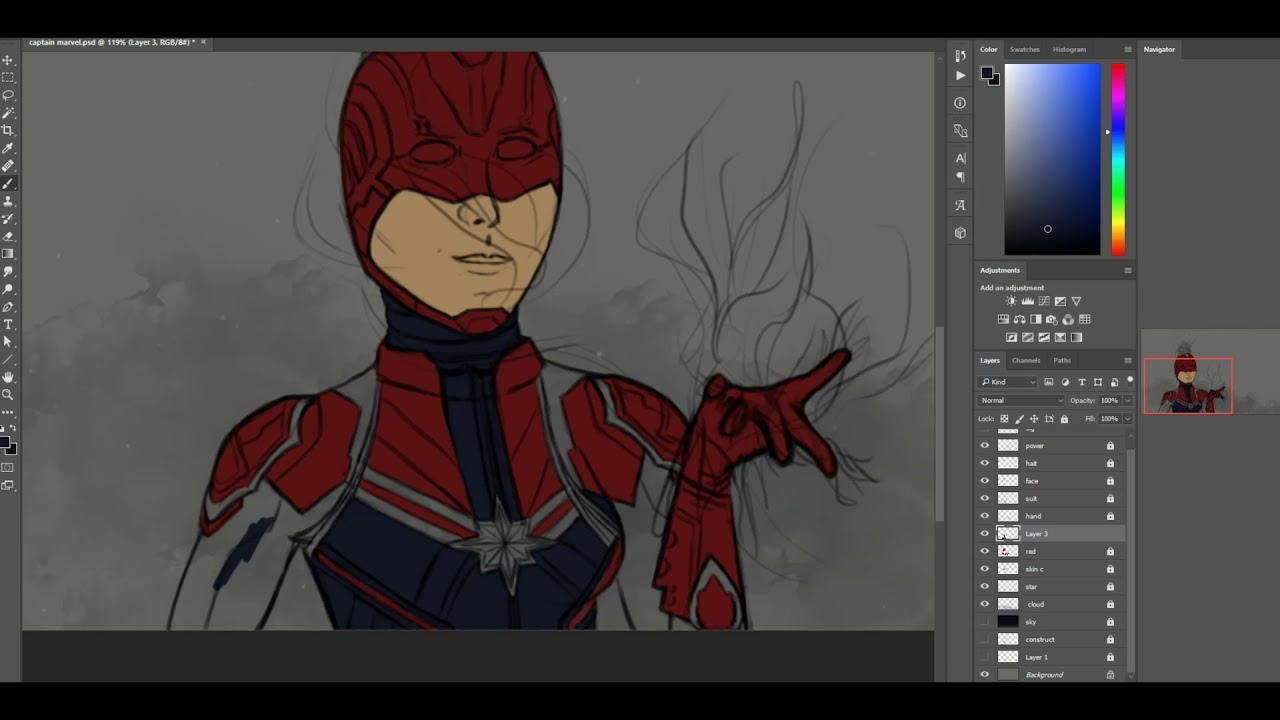Add a Color Balance adjustment
The width and height of the screenshot is (1280, 720).
pyautogui.click(x=1019, y=319)
